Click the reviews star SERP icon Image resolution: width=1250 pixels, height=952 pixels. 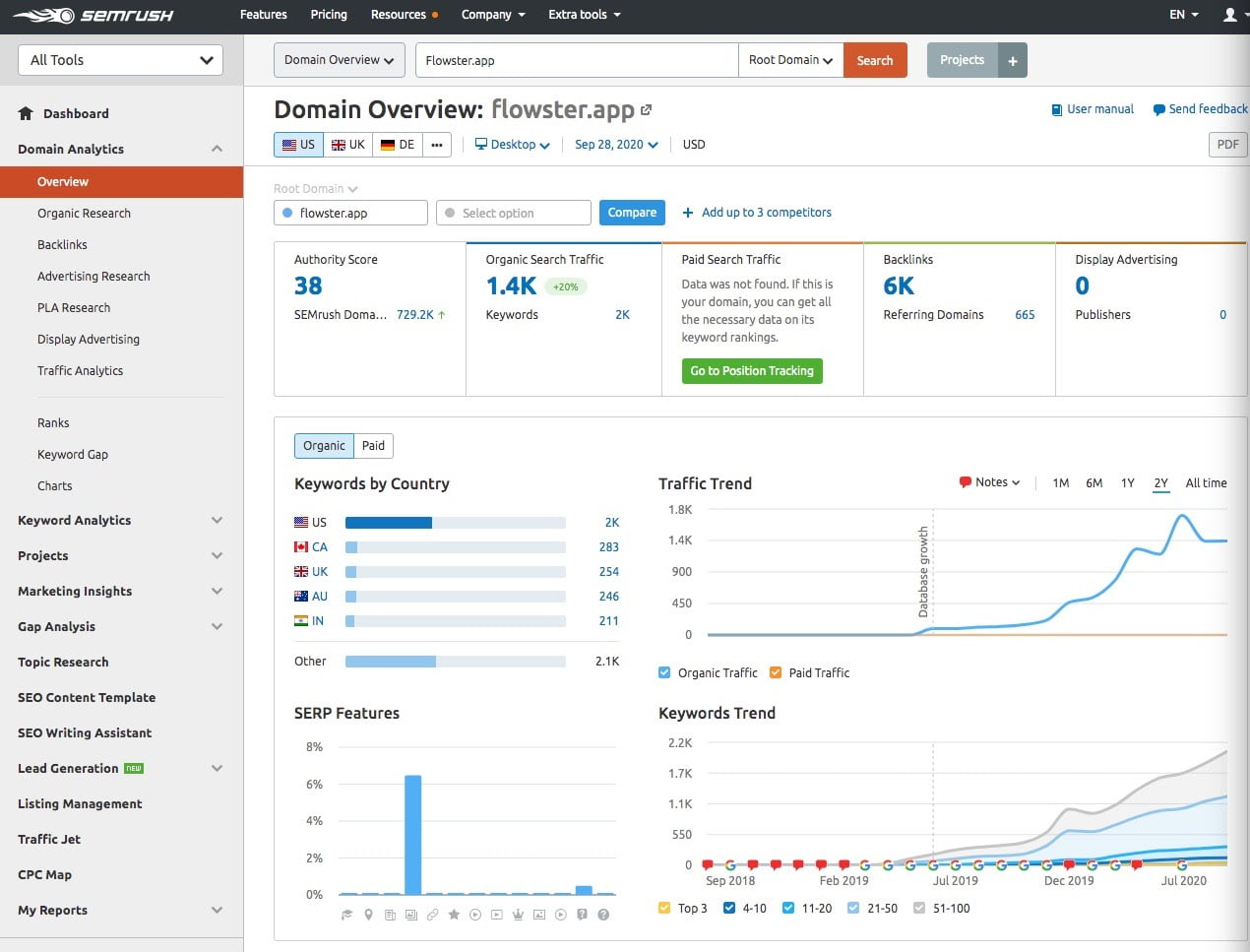(454, 915)
